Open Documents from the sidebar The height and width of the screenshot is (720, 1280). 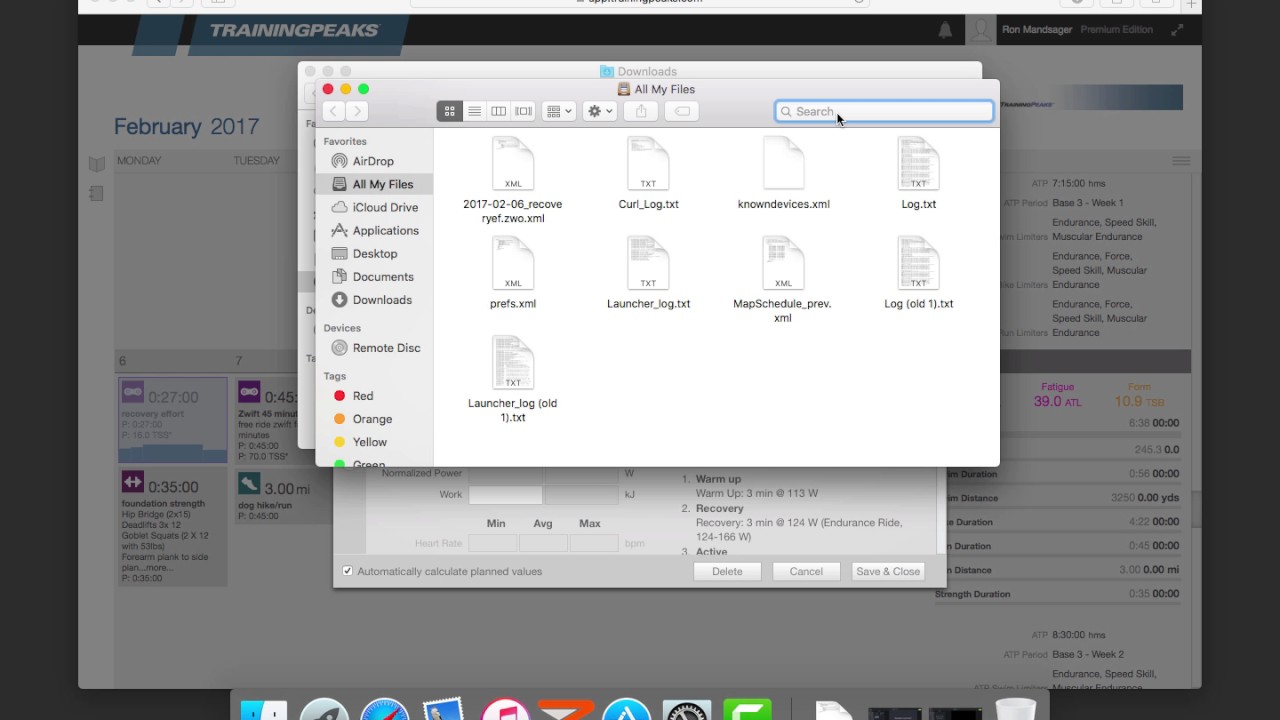coord(374,276)
